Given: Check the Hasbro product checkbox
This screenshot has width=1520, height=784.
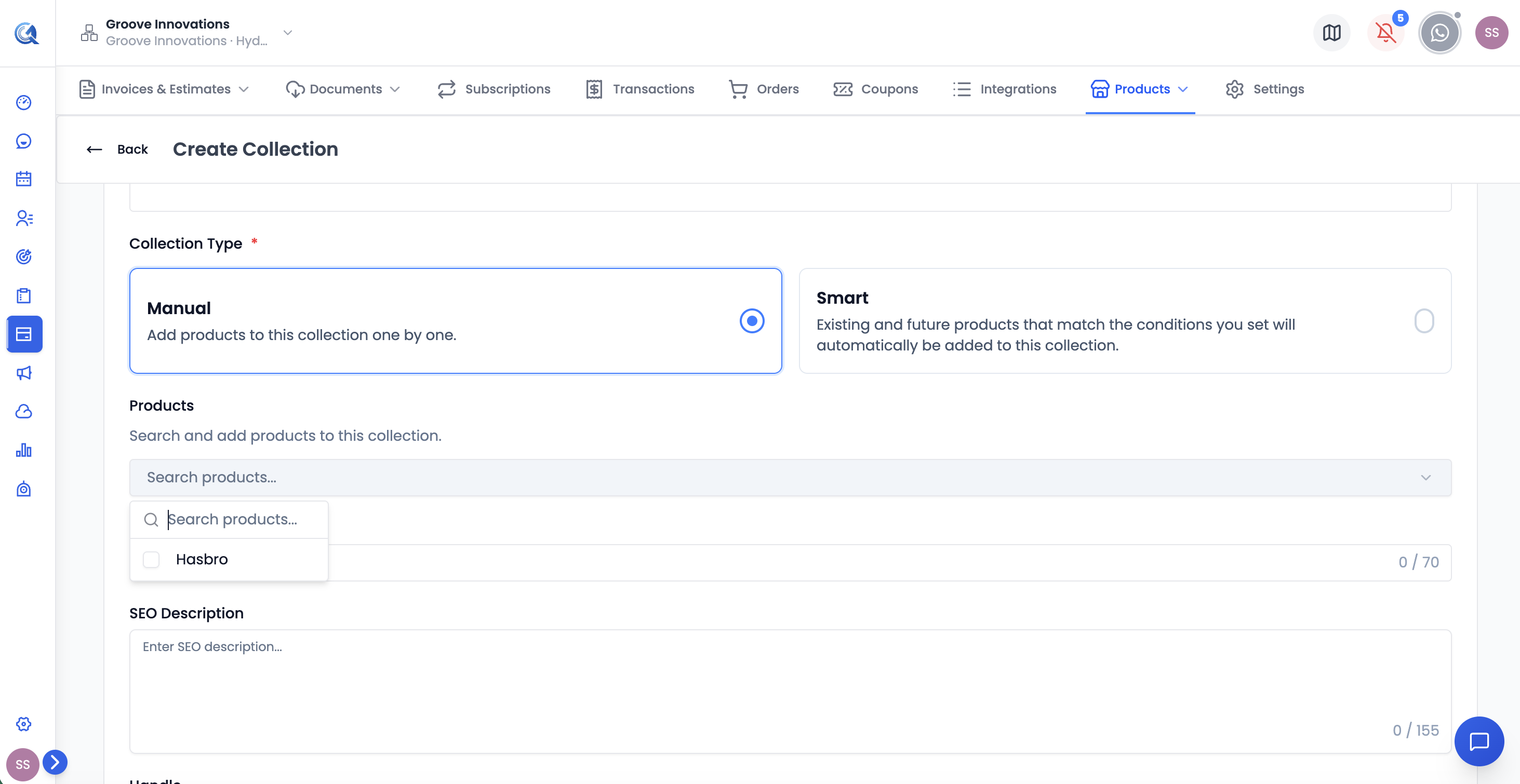Looking at the screenshot, I should click(151, 559).
